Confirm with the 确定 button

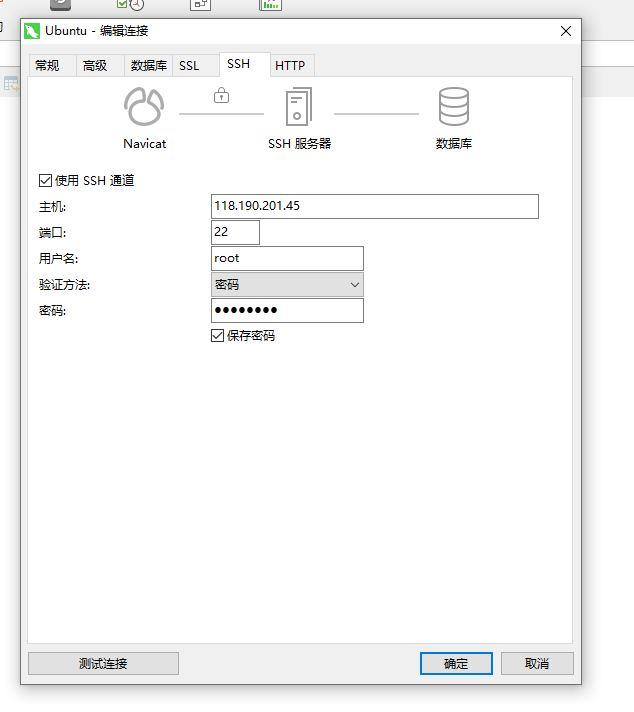(456, 663)
